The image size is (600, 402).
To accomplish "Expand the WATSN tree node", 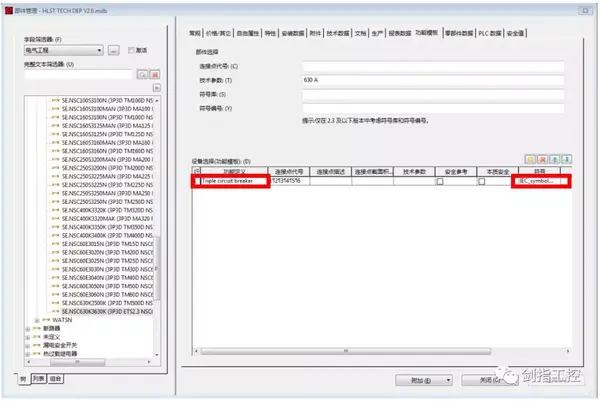I will tap(37, 320).
